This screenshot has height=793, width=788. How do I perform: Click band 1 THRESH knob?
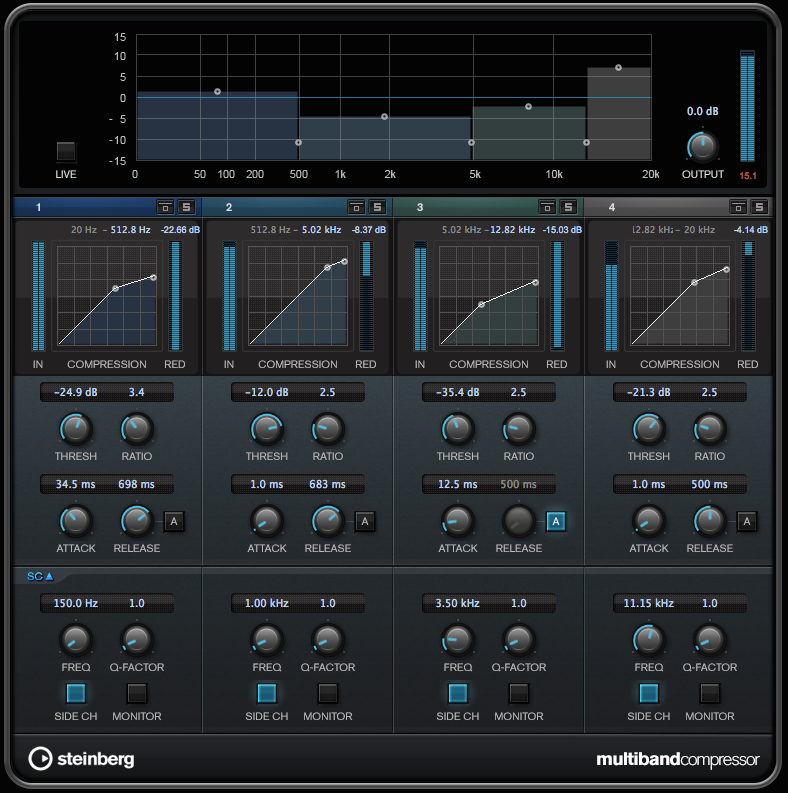pos(76,429)
